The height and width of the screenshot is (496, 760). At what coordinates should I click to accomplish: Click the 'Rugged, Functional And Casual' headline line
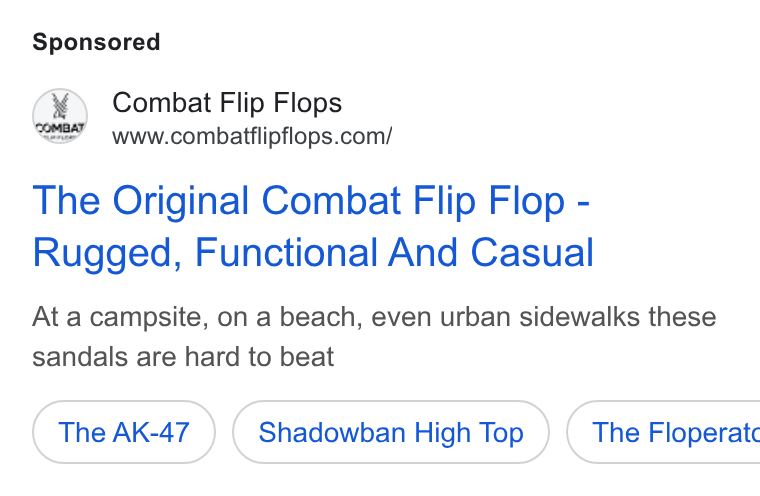[313, 253]
